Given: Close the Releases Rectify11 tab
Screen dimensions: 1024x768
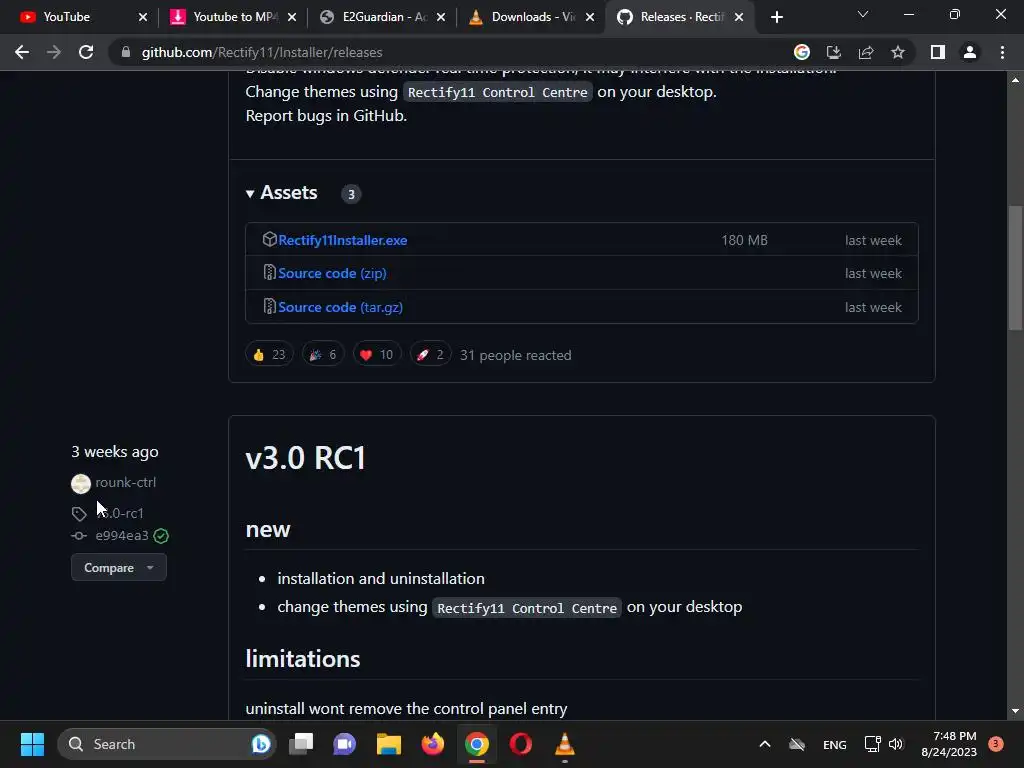Looking at the screenshot, I should [x=739, y=17].
